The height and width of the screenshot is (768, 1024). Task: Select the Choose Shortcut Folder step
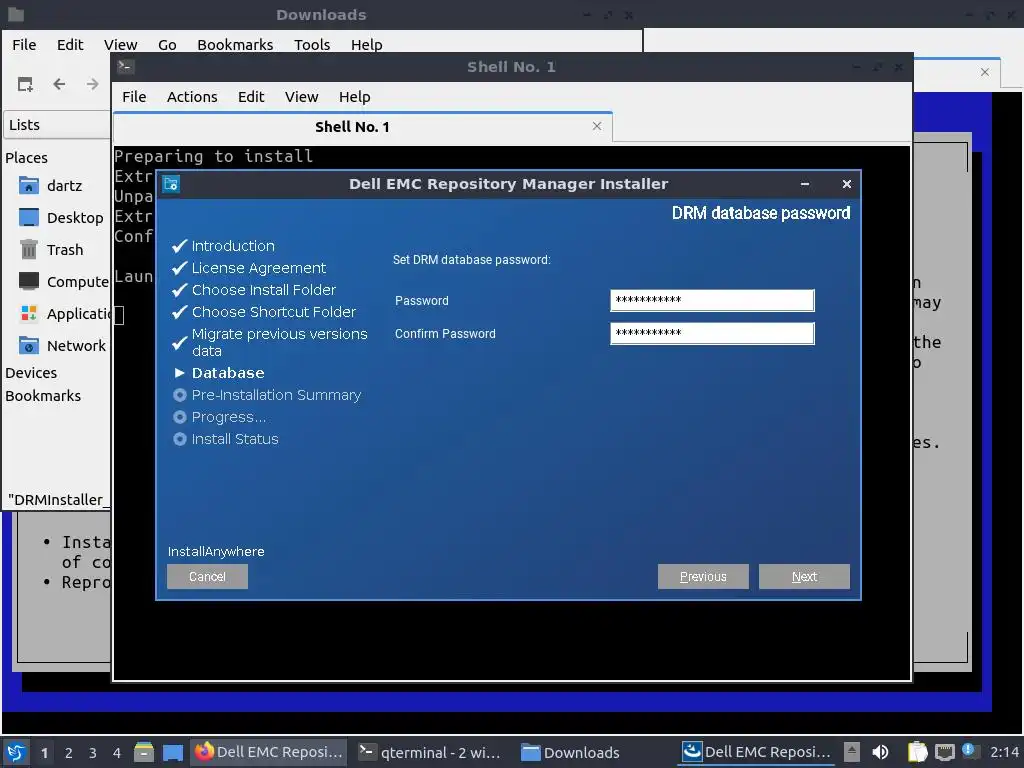point(274,312)
